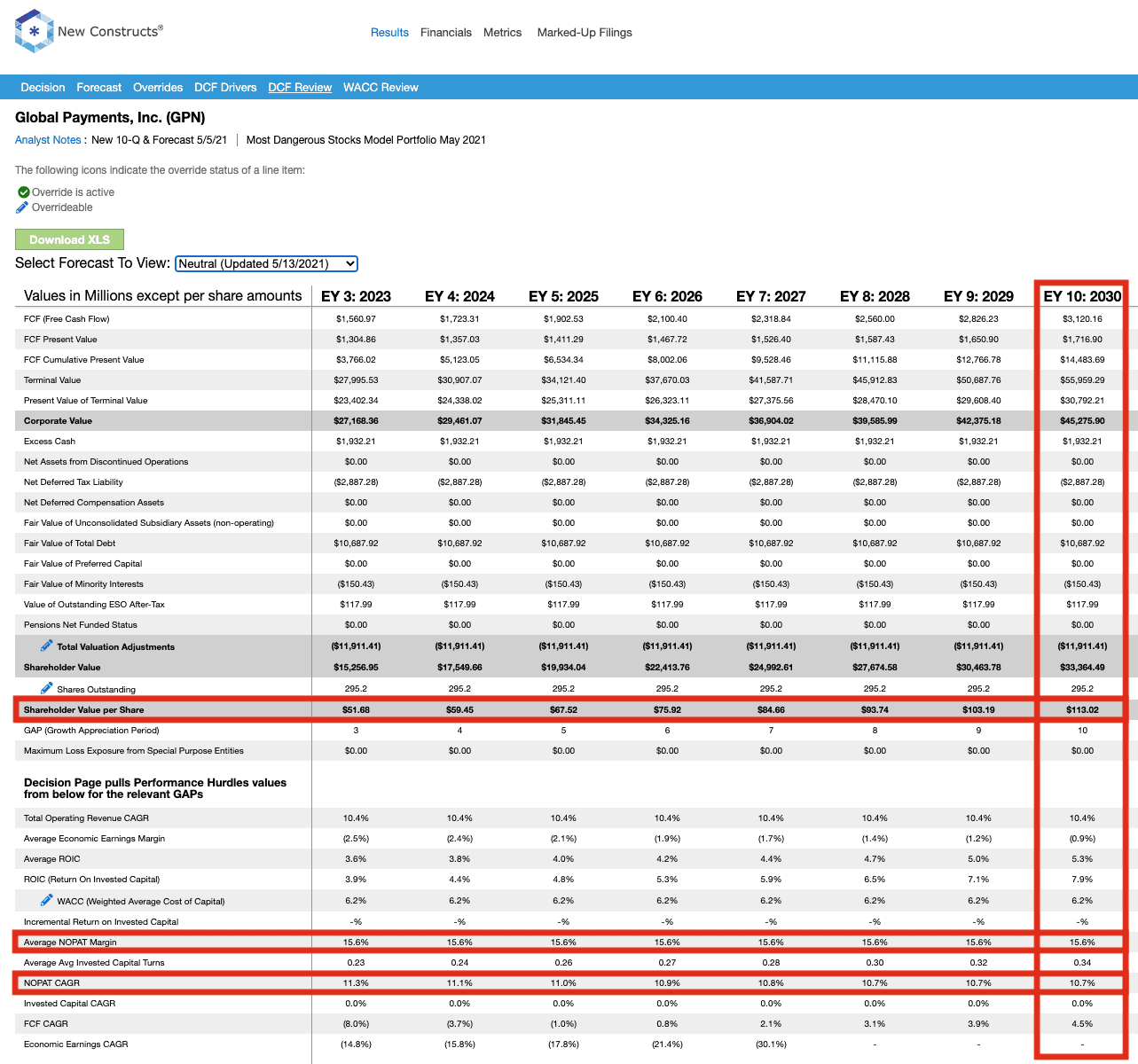Click Fair Value of Total Debt label
Image resolution: width=1138 pixels, height=1064 pixels.
pyautogui.click(x=69, y=544)
